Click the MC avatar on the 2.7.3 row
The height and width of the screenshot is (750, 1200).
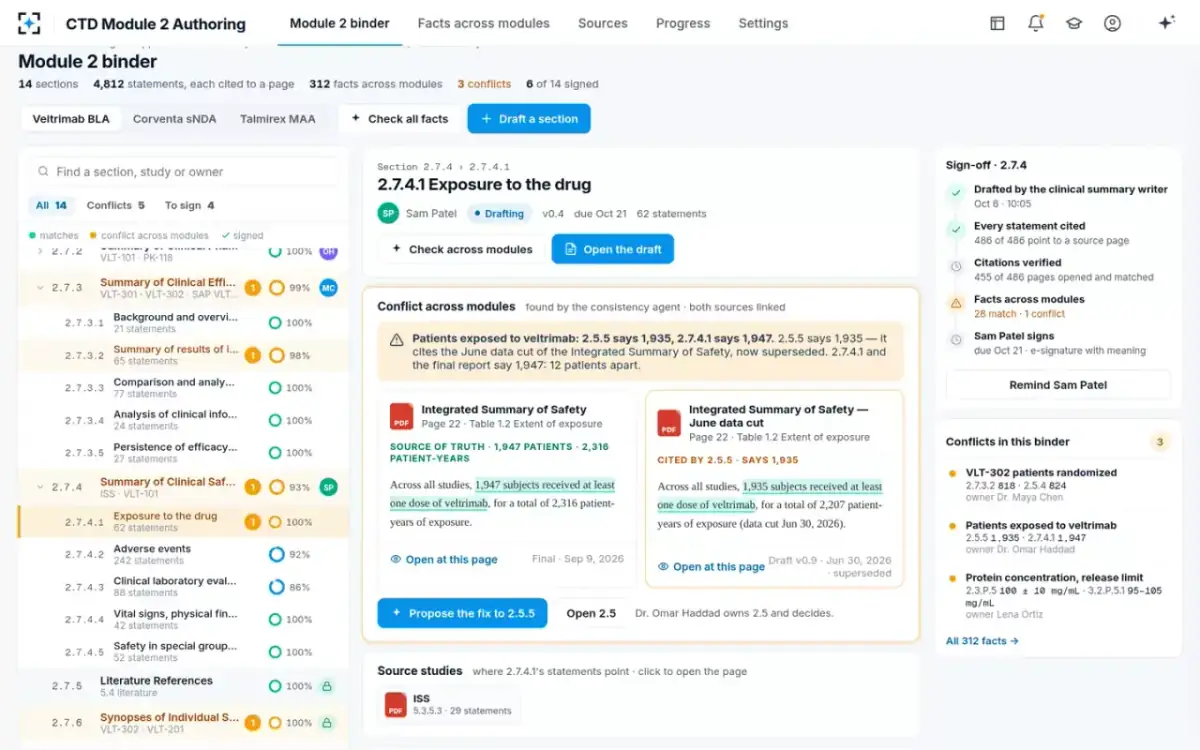(328, 288)
